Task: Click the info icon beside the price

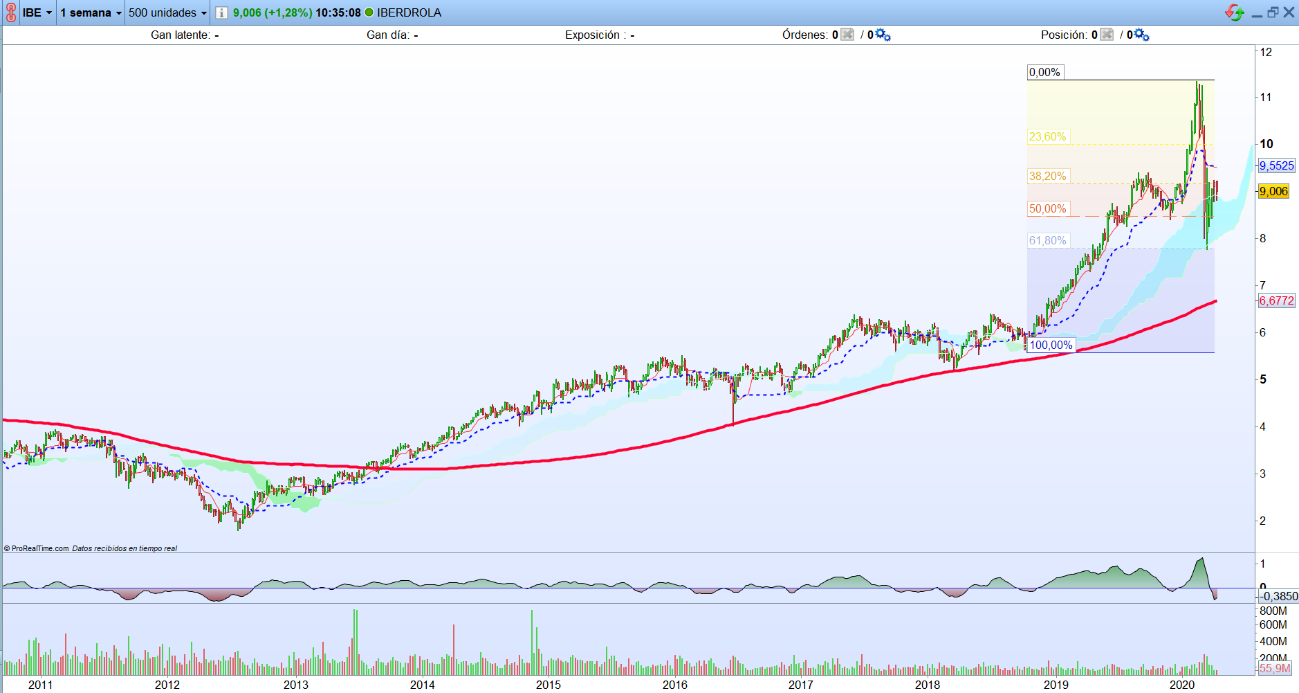Action: (221, 13)
